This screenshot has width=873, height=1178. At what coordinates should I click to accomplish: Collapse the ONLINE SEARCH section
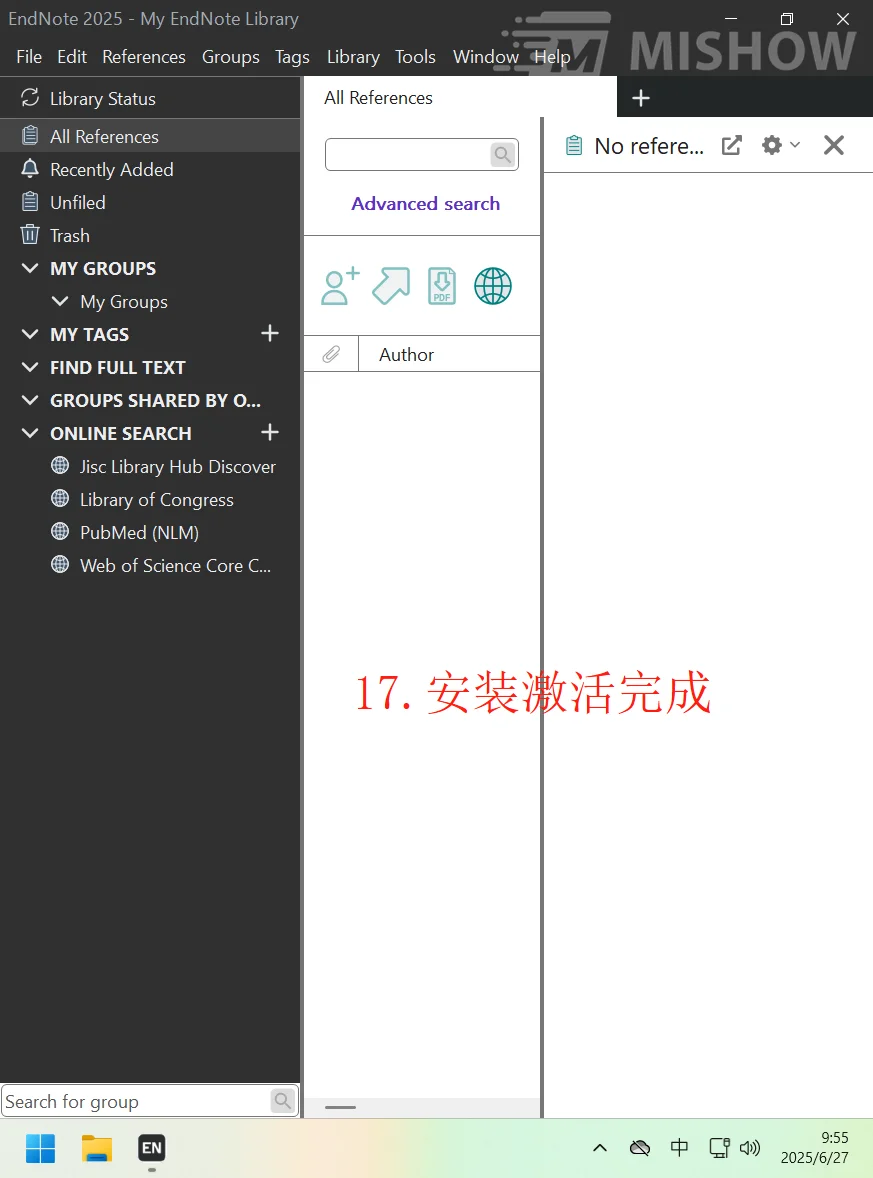pos(29,433)
